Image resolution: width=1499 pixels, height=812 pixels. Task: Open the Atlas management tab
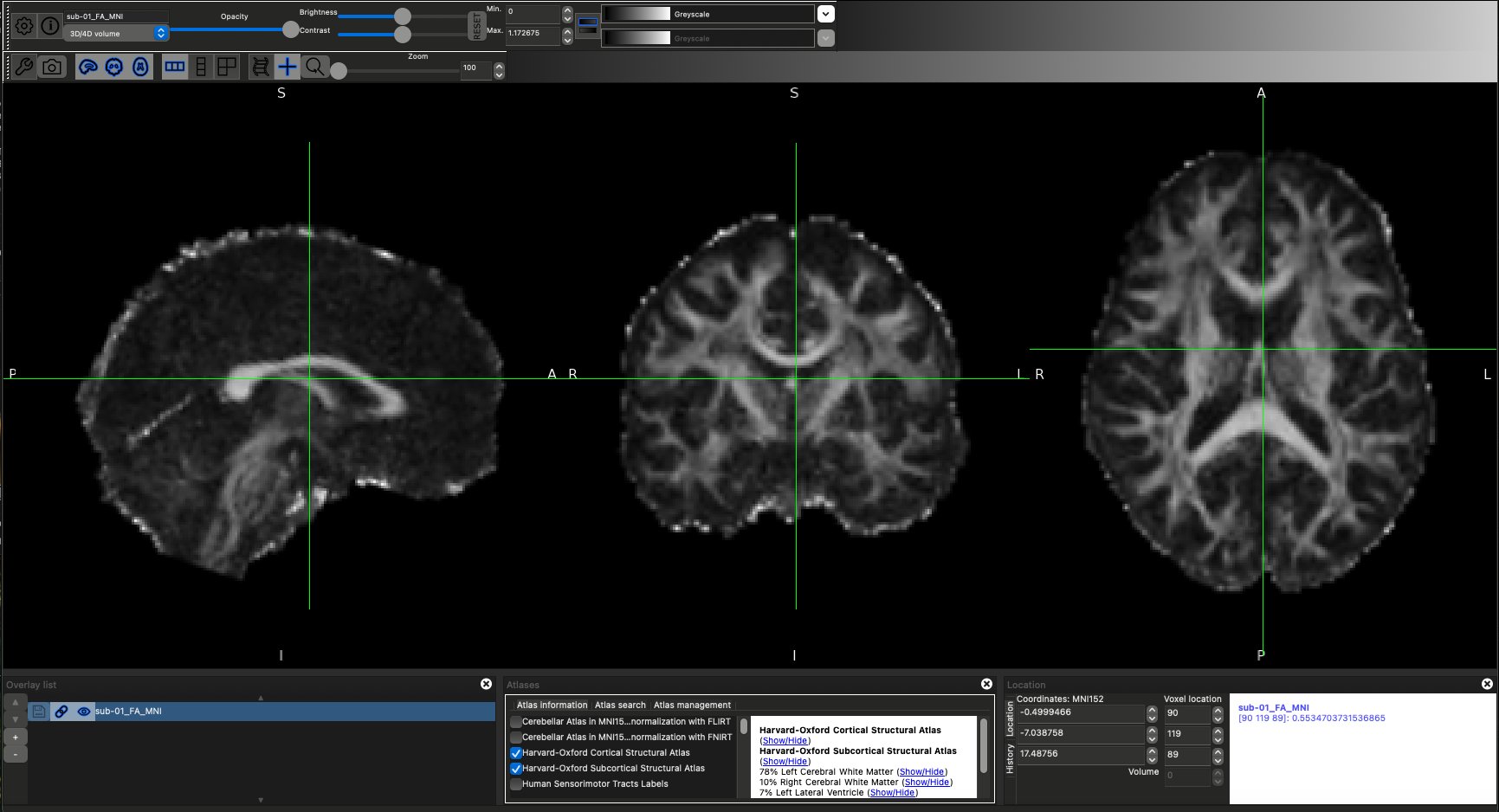coord(692,705)
